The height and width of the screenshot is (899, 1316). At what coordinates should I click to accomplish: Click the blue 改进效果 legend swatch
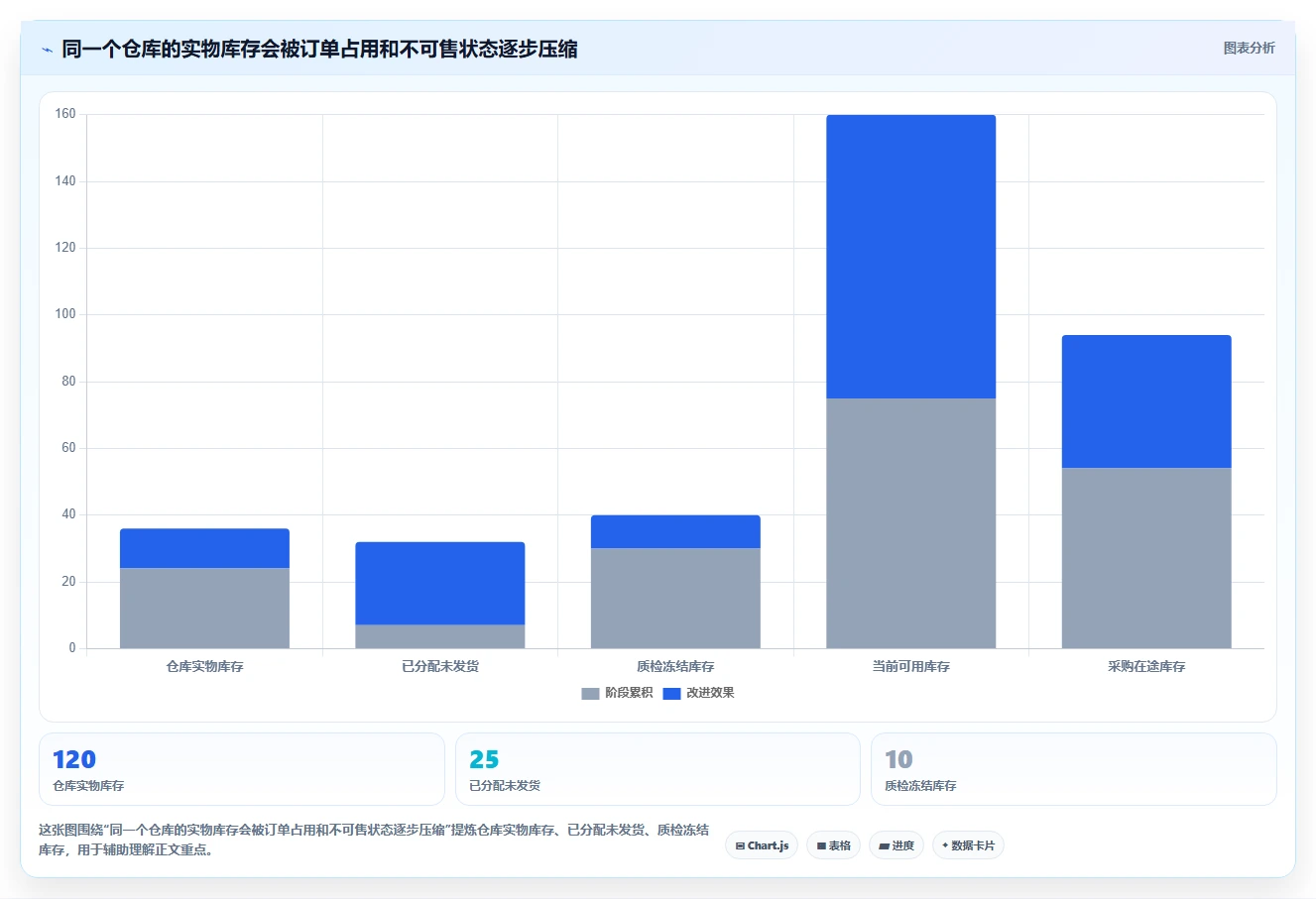click(x=671, y=694)
